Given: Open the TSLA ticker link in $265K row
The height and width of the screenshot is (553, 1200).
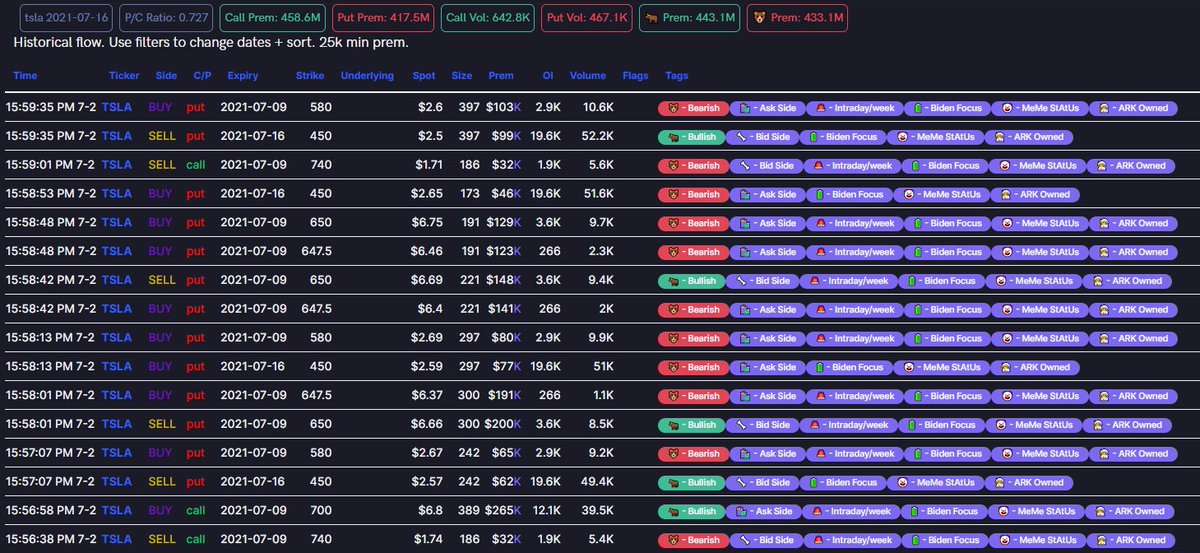Looking at the screenshot, I should (x=117, y=510).
